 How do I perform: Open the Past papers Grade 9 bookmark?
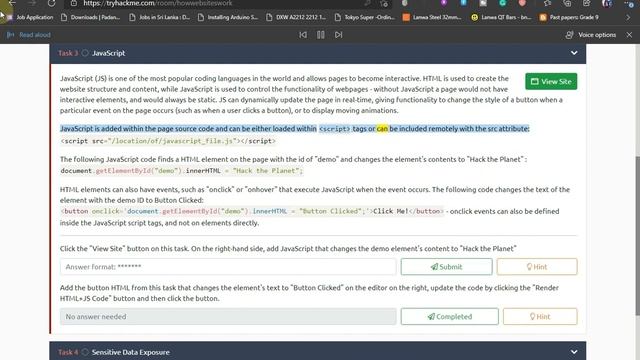(x=569, y=17)
